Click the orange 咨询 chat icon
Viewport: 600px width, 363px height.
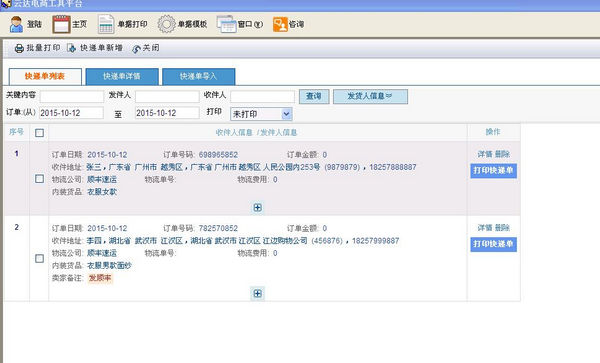click(x=280, y=24)
